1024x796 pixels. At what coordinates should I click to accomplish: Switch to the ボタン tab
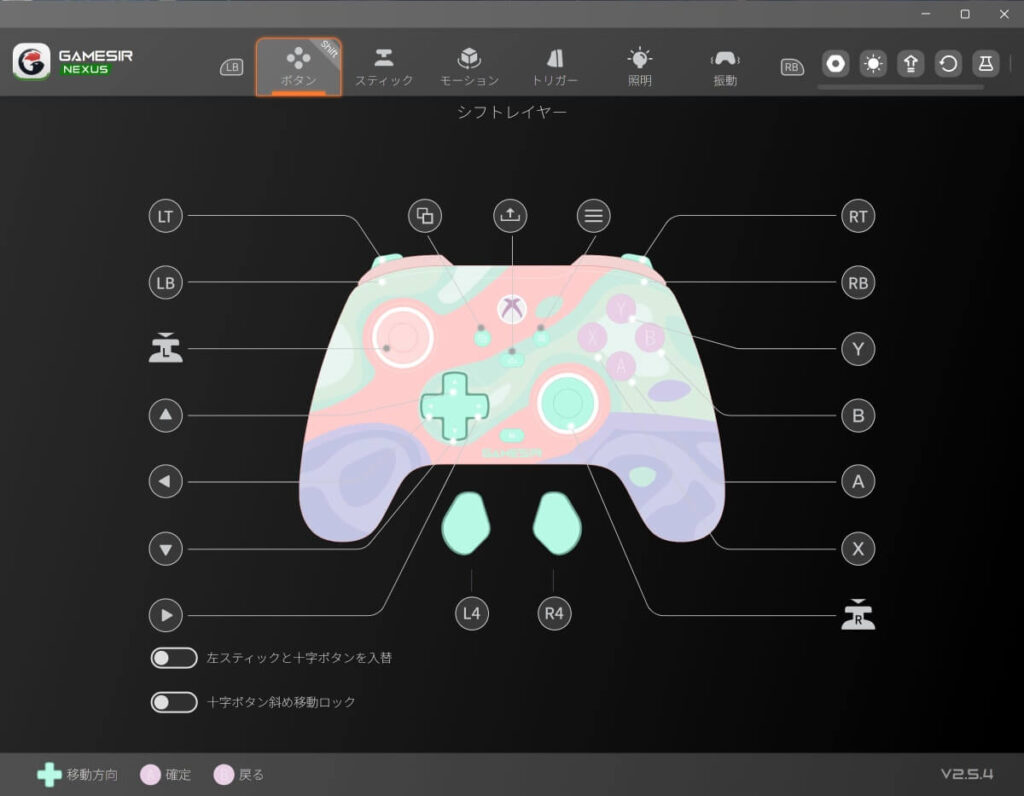pyautogui.click(x=299, y=67)
